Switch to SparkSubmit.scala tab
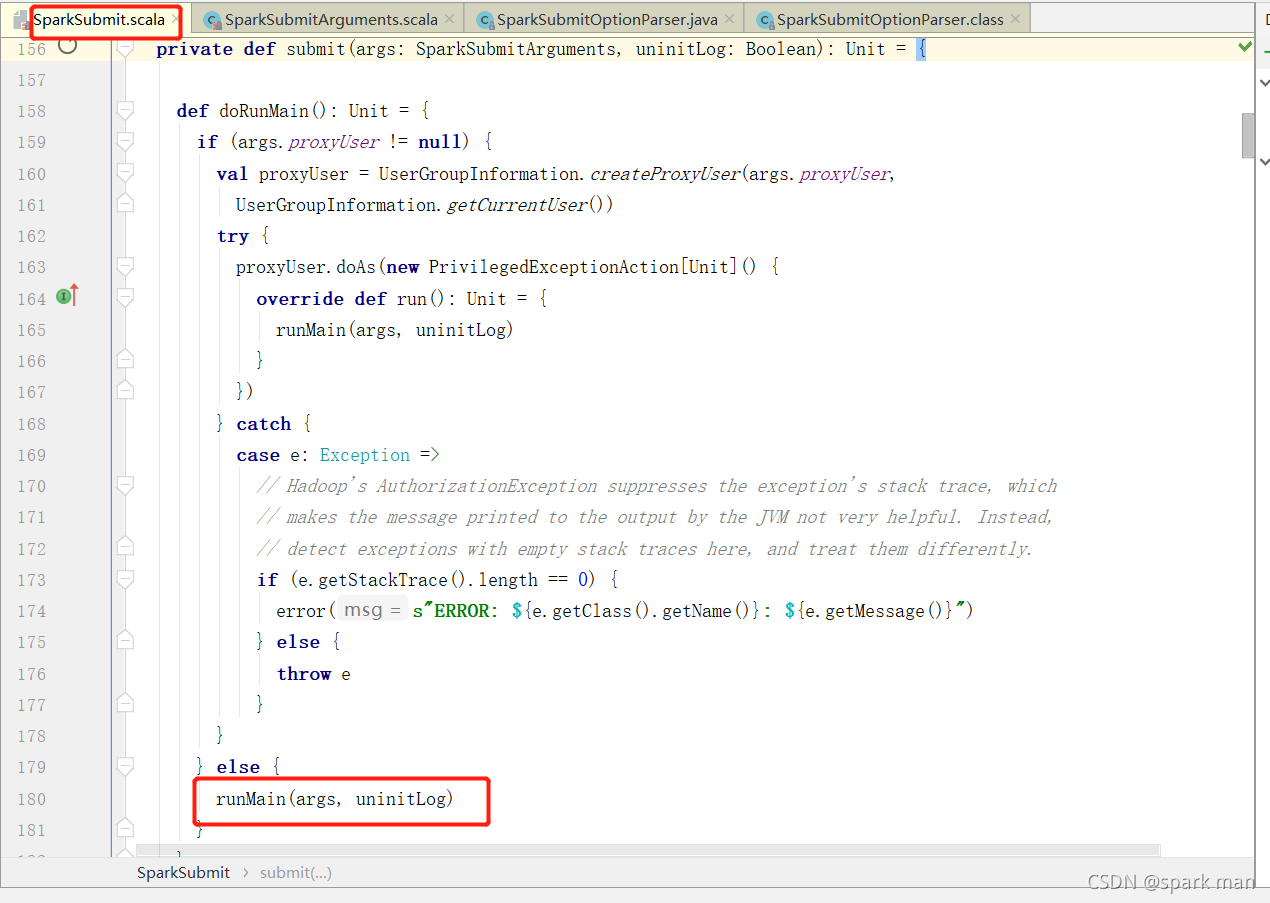Image resolution: width=1270 pixels, height=903 pixels. [x=98, y=20]
